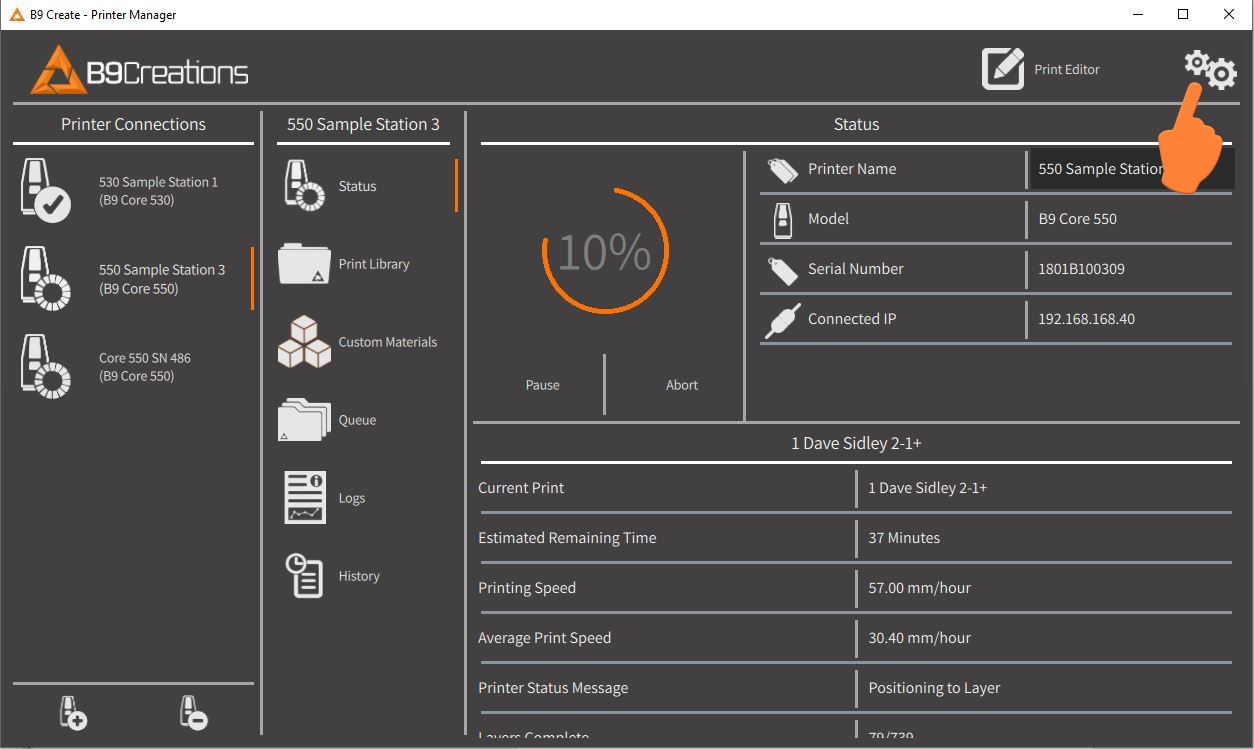The image size is (1254, 749).
Task: Pause the current print
Action: (543, 385)
